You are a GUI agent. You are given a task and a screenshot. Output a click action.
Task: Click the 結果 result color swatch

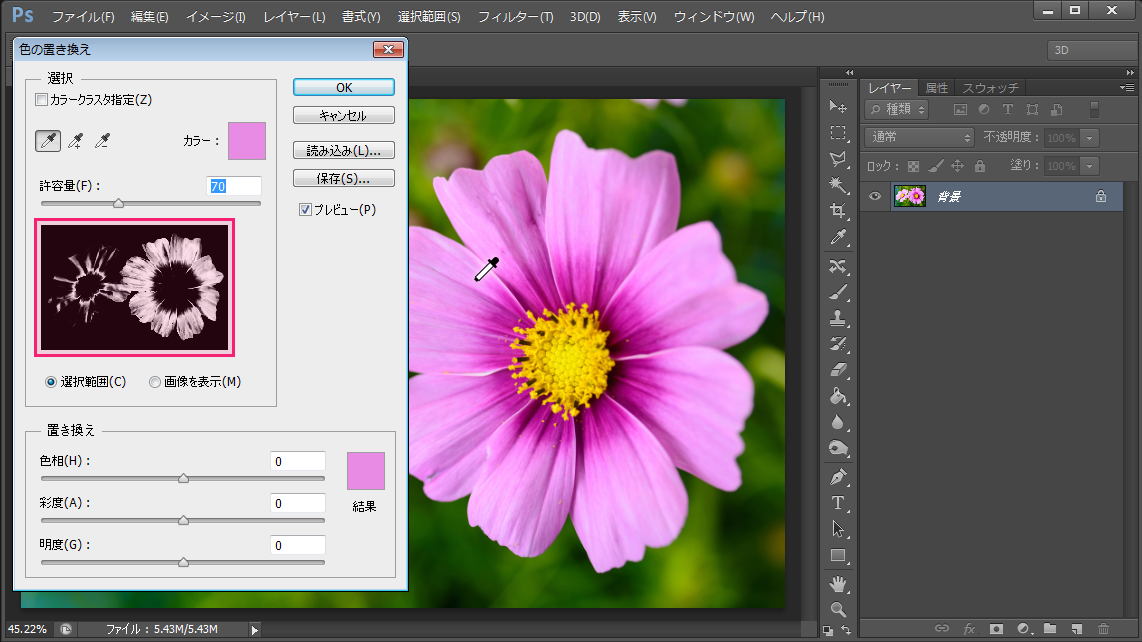coord(366,471)
